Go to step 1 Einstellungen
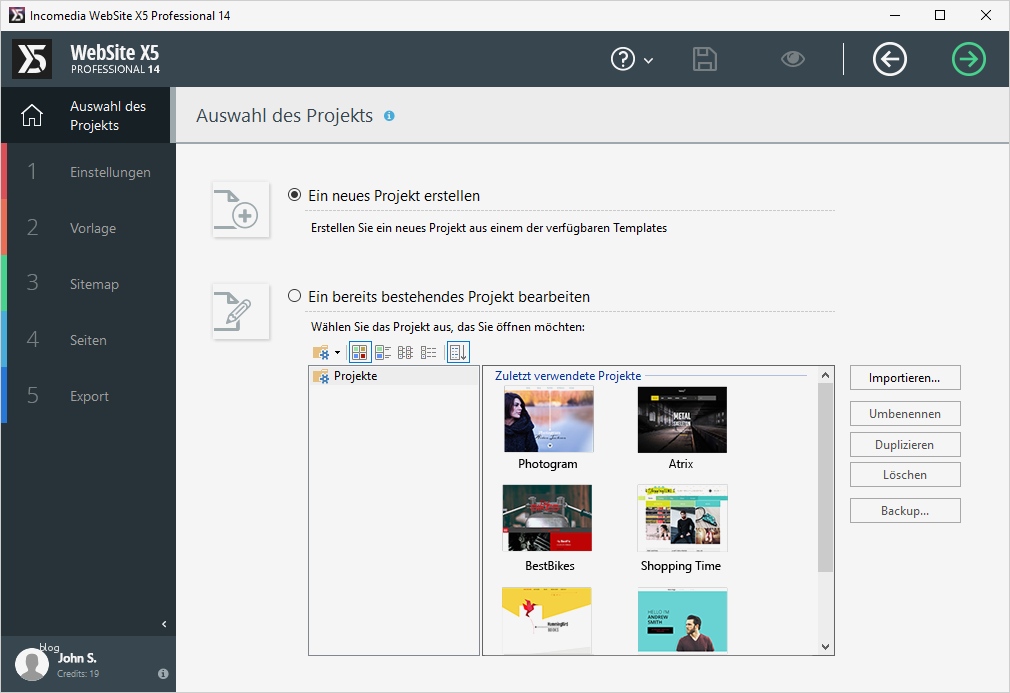Viewport: 1010px width, 693px height. coord(88,172)
